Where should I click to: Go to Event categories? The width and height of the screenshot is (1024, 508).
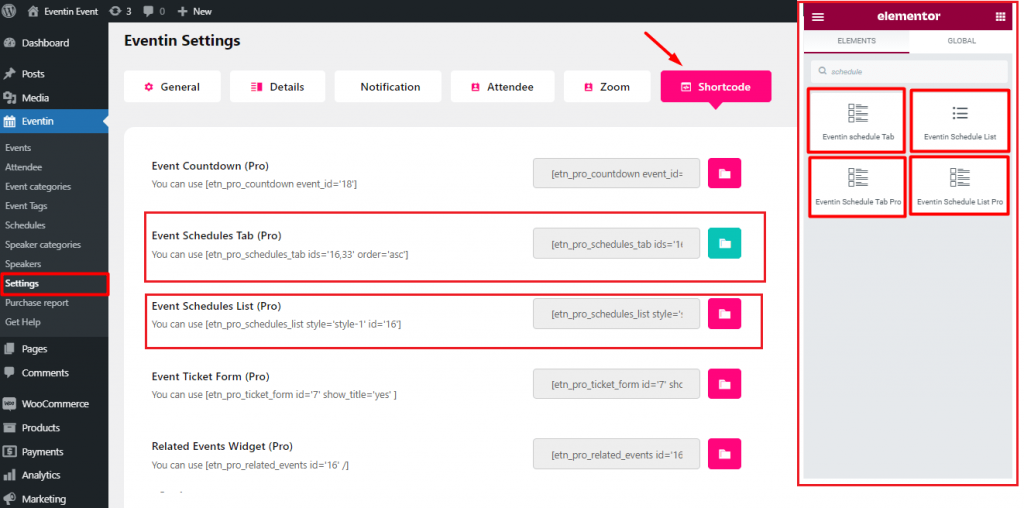(38, 187)
